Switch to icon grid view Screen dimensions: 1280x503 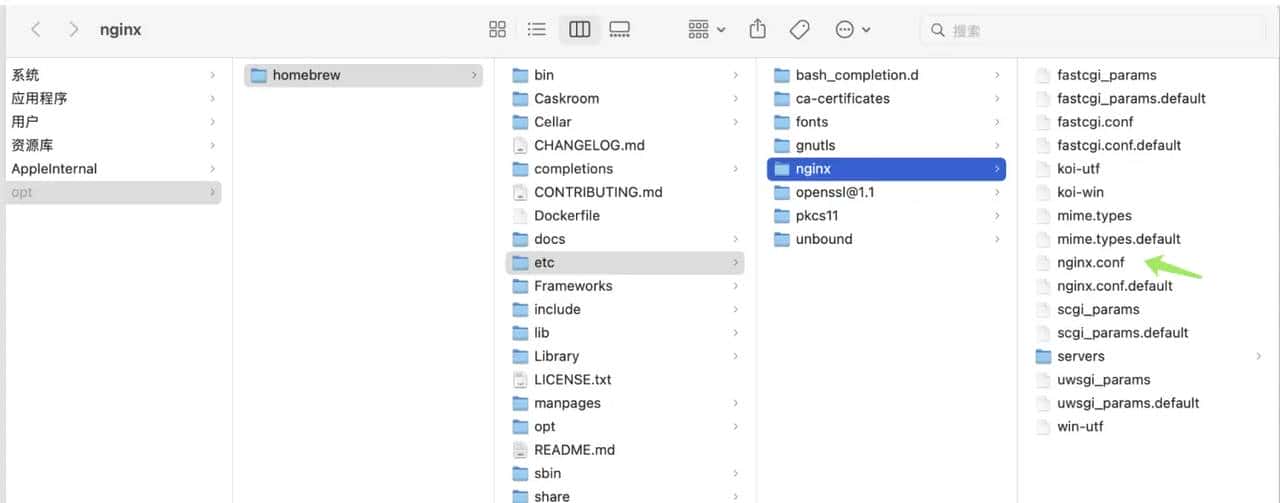coord(497,30)
